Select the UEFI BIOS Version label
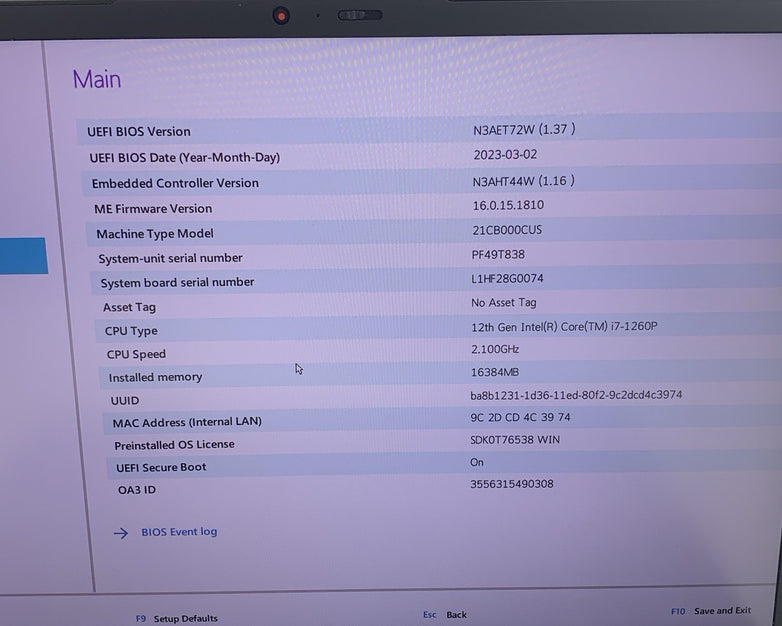Viewport: 782px width, 626px height. pos(139,132)
